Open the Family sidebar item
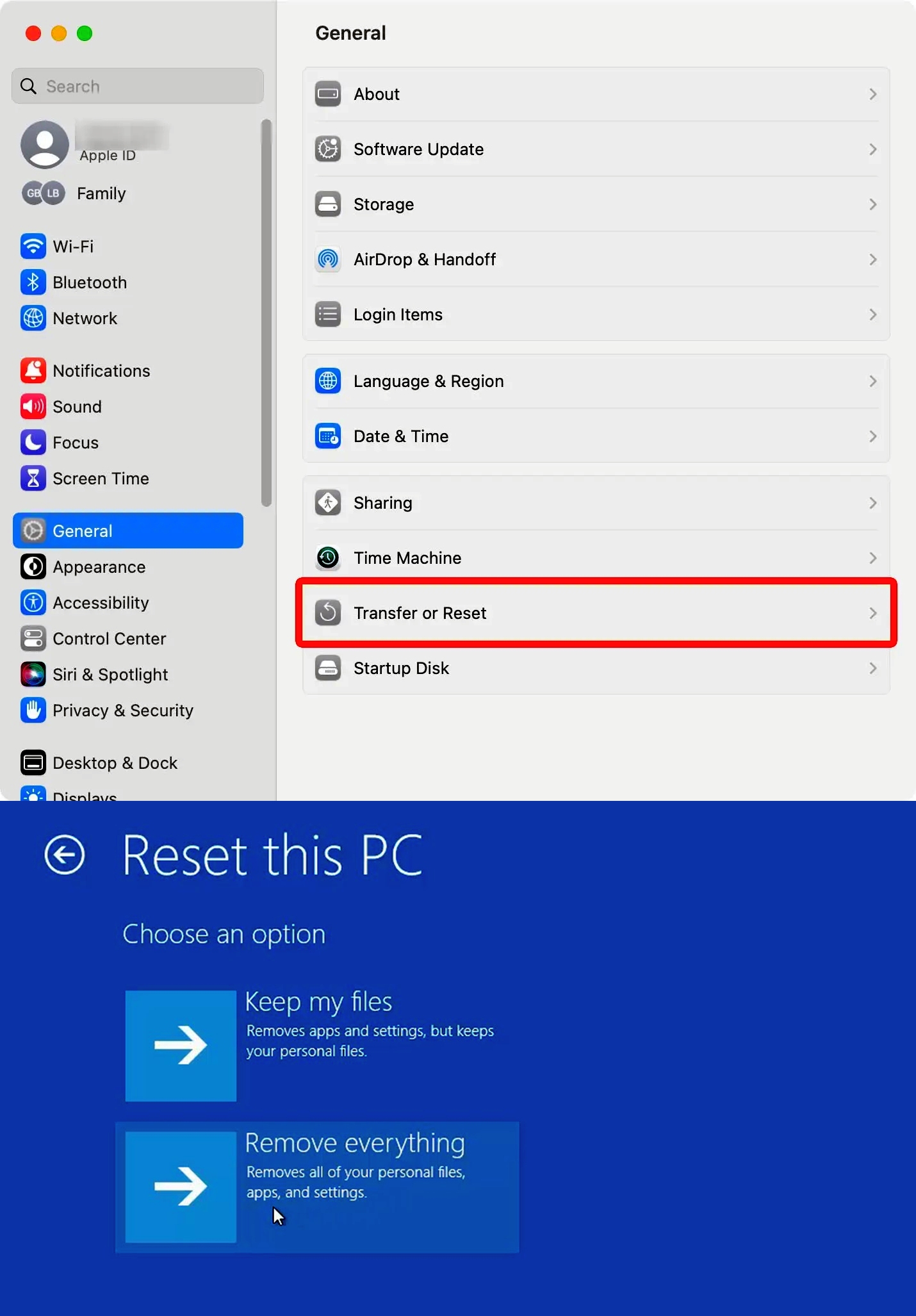 74,193
